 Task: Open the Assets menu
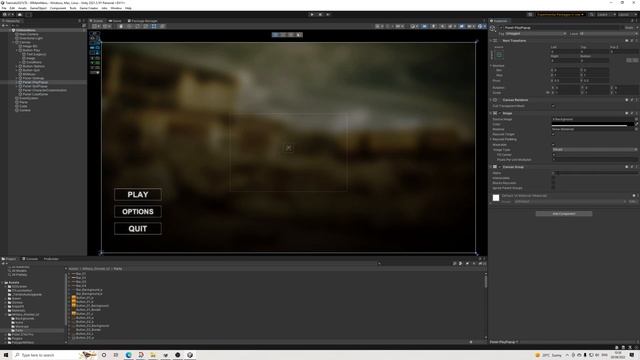click(22, 8)
